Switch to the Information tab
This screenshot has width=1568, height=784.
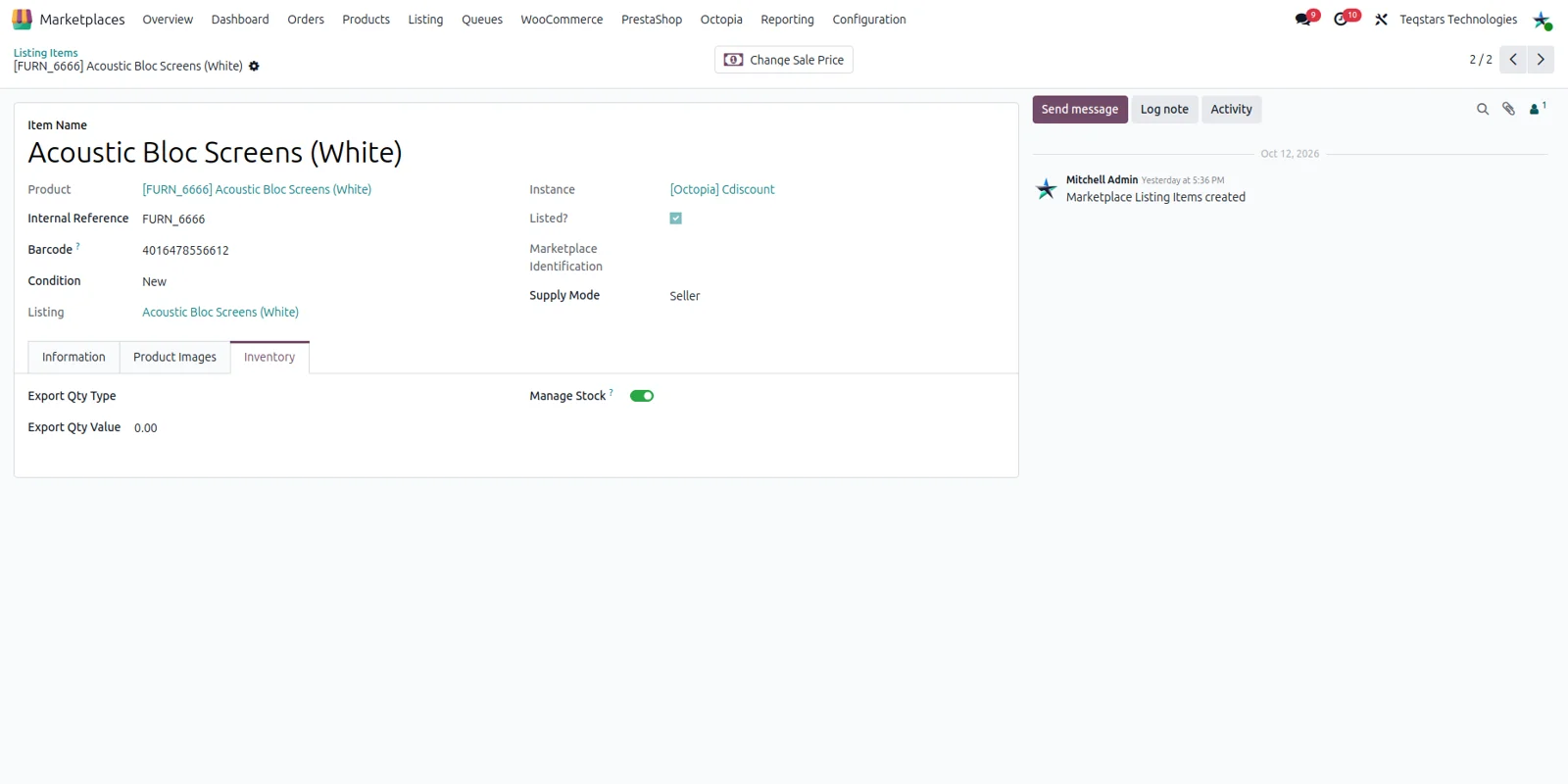73,358
